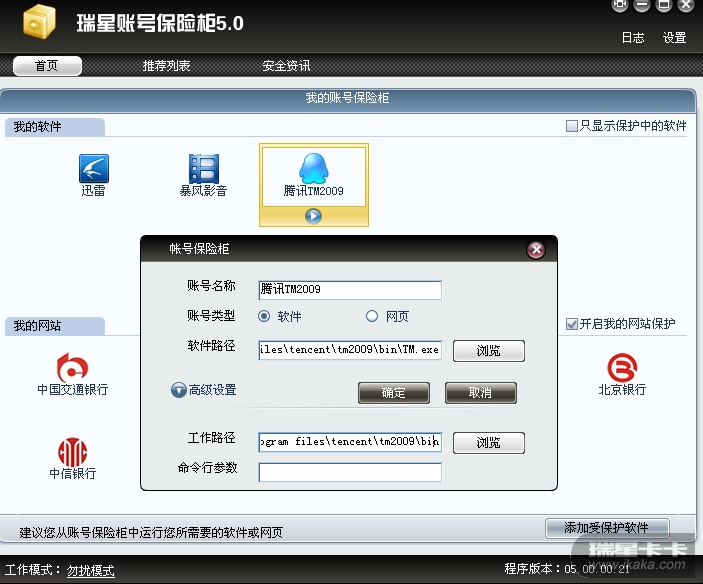
Task: Select the 网页 account type radio button
Action: pos(372,316)
